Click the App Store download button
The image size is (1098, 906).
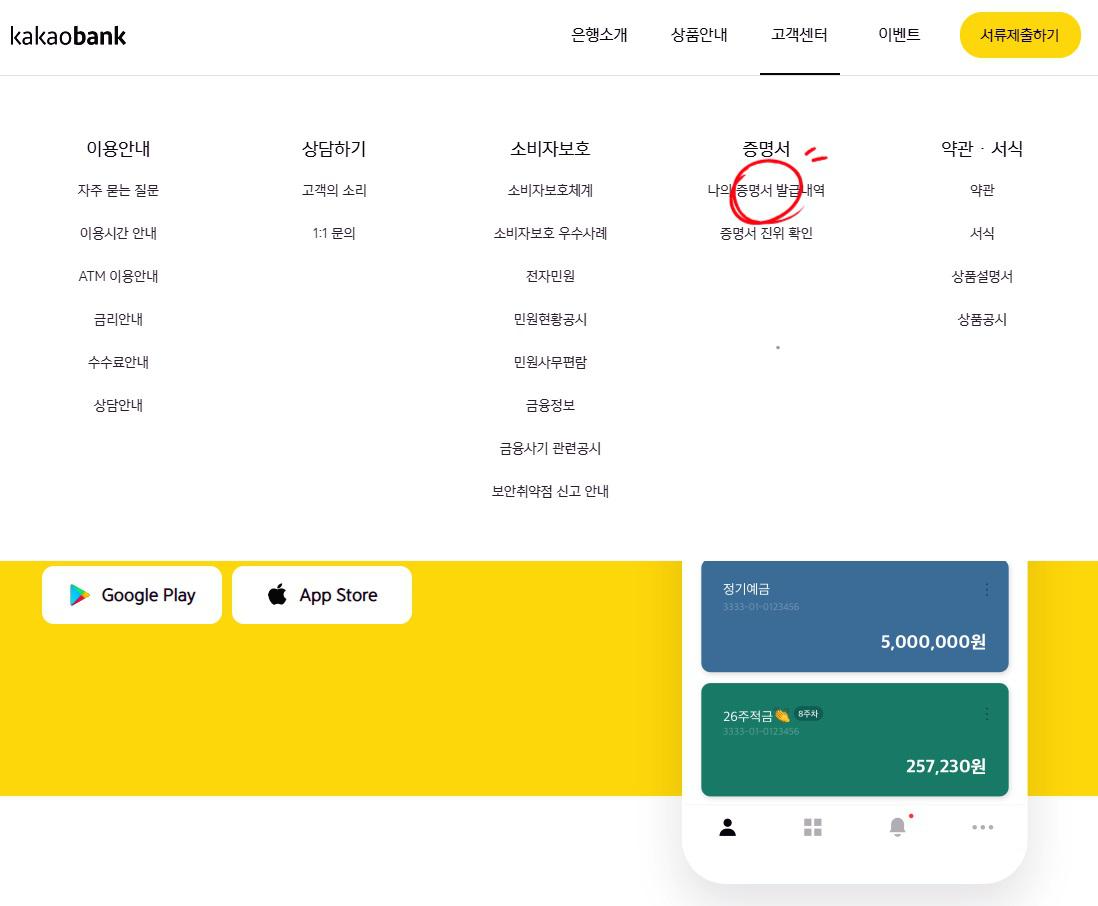tap(322, 595)
